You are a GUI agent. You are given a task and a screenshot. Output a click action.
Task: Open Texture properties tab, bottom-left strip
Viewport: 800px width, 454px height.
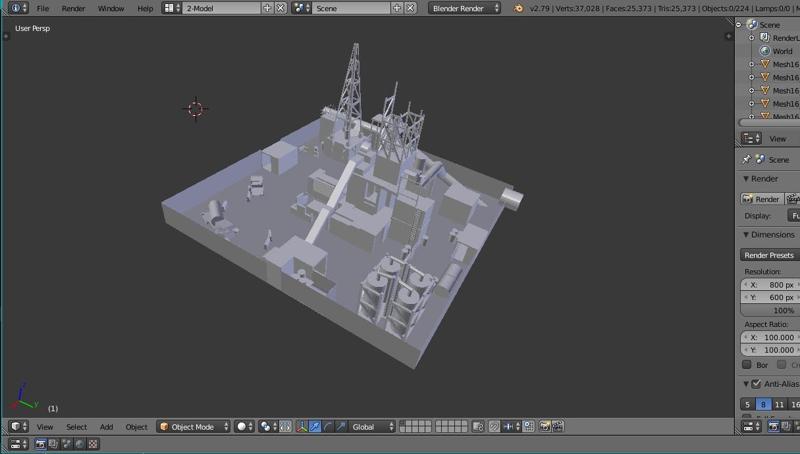93,444
